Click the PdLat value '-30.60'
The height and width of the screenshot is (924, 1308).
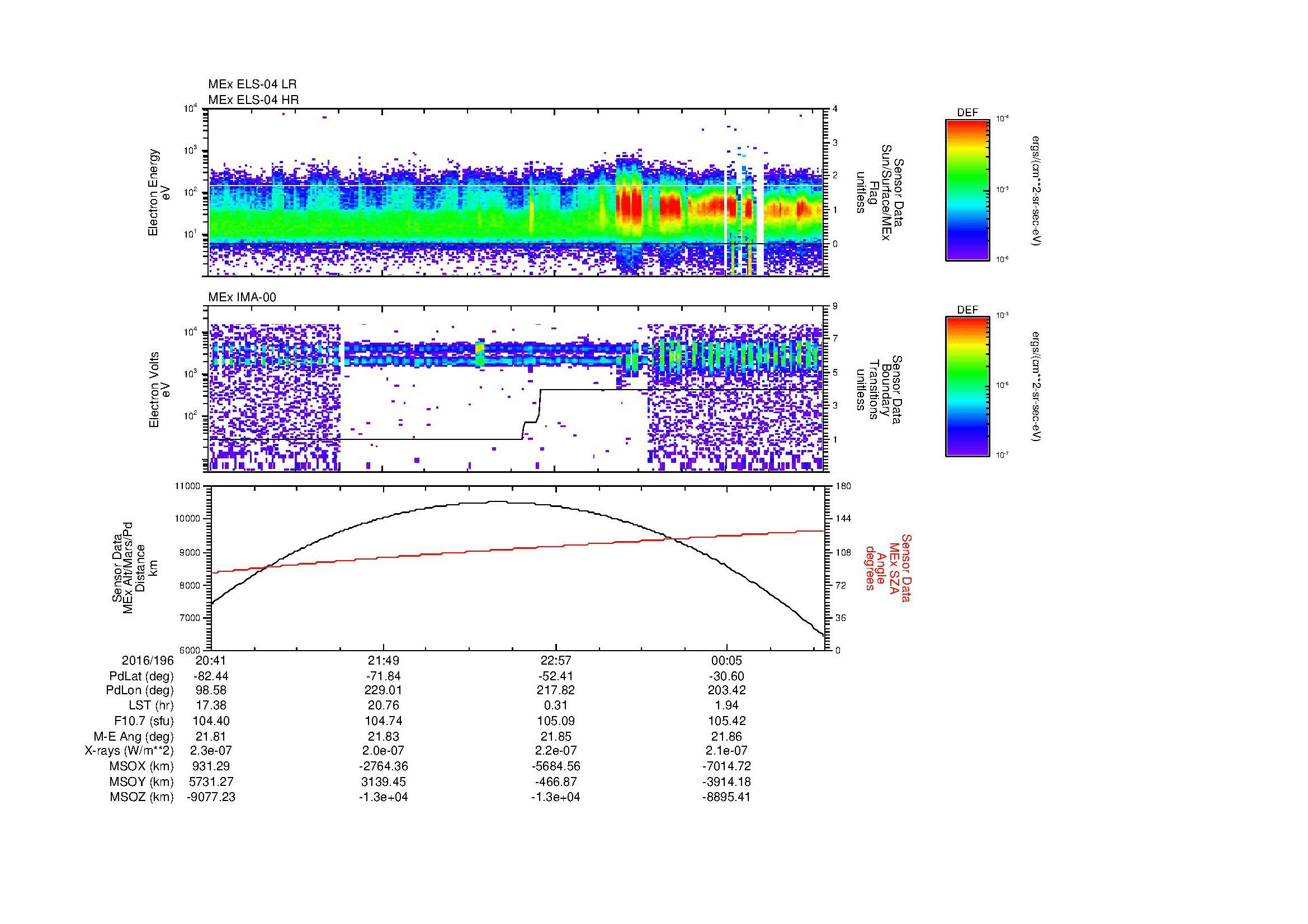click(x=727, y=676)
